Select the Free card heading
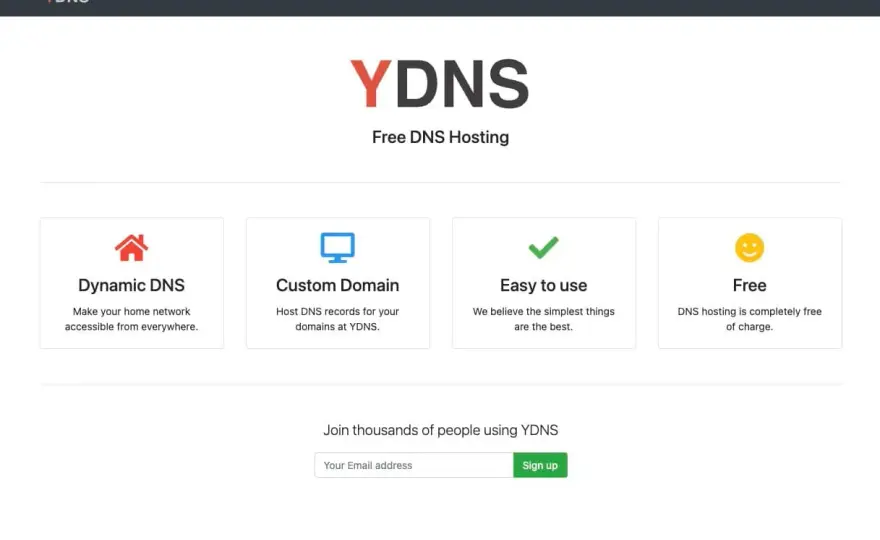Screen dimensions: 880x540 (749, 285)
